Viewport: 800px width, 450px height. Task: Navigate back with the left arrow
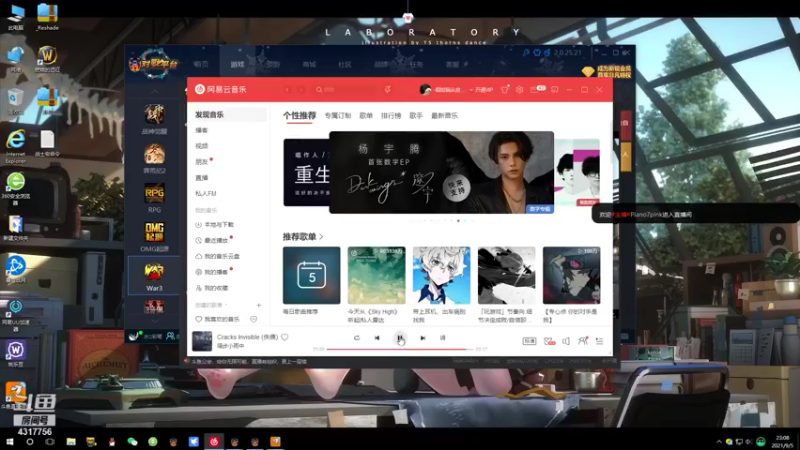click(287, 89)
